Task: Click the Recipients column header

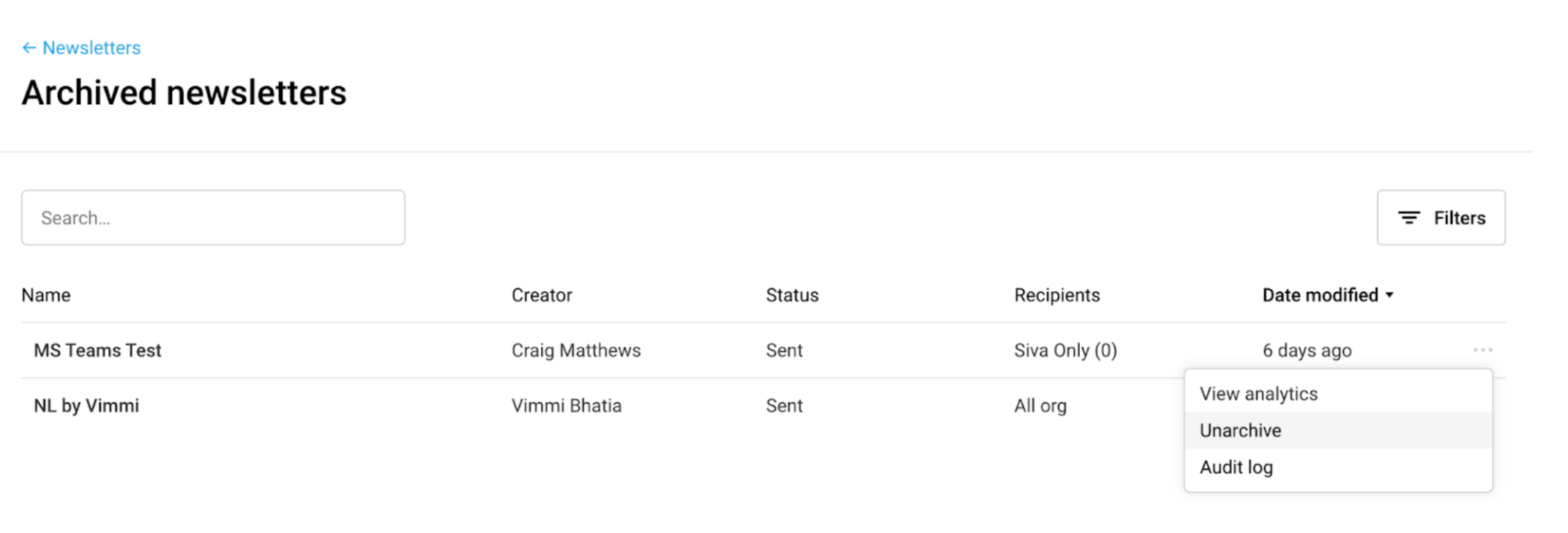Action: pyautogui.click(x=1056, y=296)
